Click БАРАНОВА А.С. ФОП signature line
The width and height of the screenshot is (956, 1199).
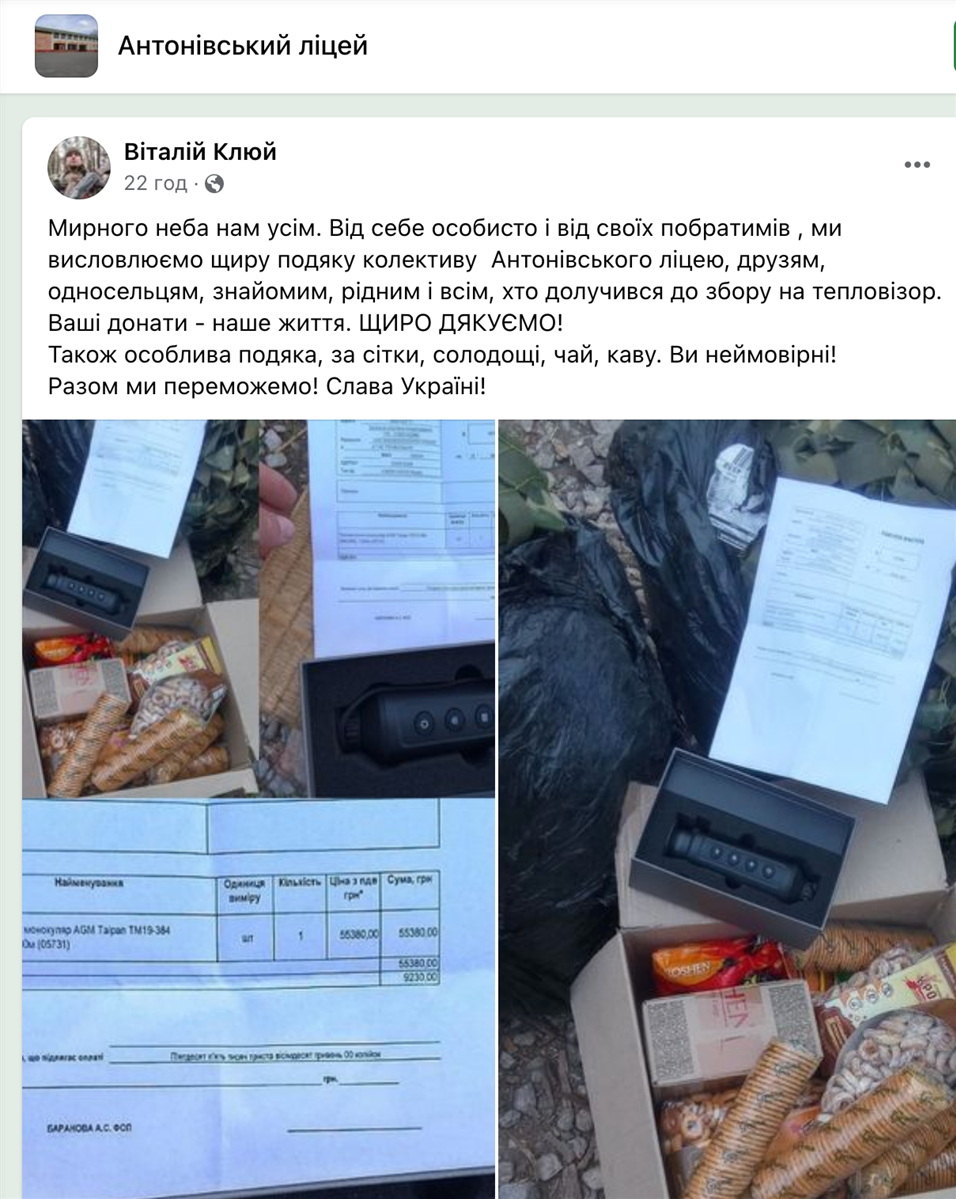click(x=89, y=1127)
